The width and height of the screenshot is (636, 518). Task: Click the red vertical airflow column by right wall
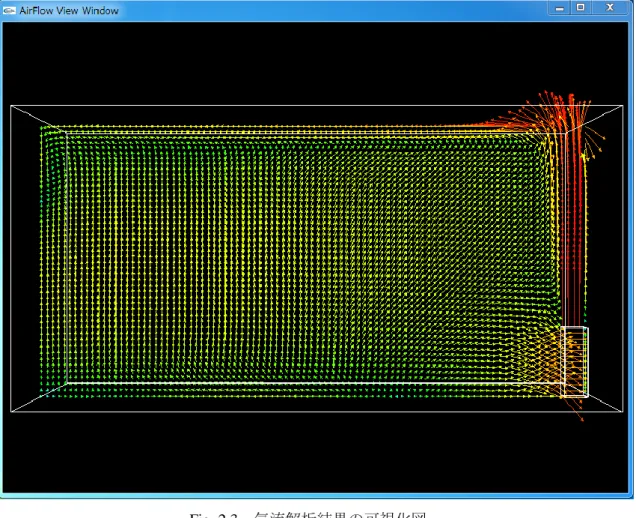coord(574,227)
